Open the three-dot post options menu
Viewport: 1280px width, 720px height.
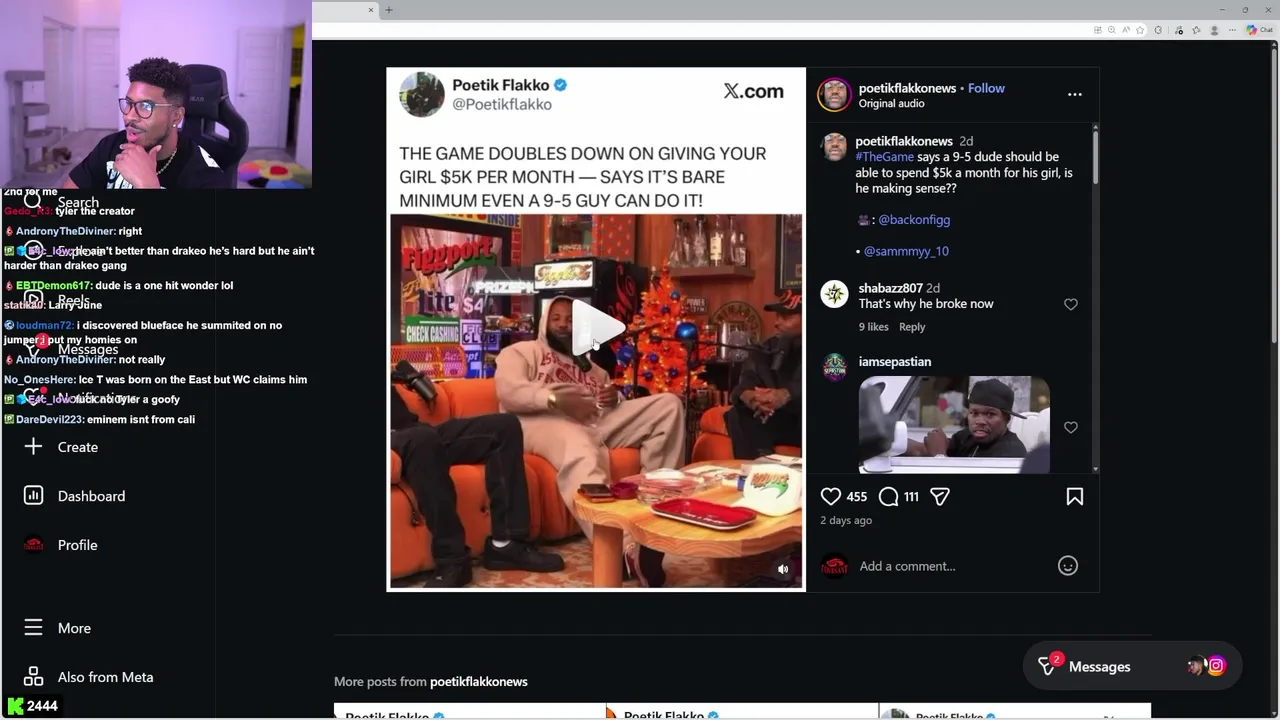point(1075,94)
